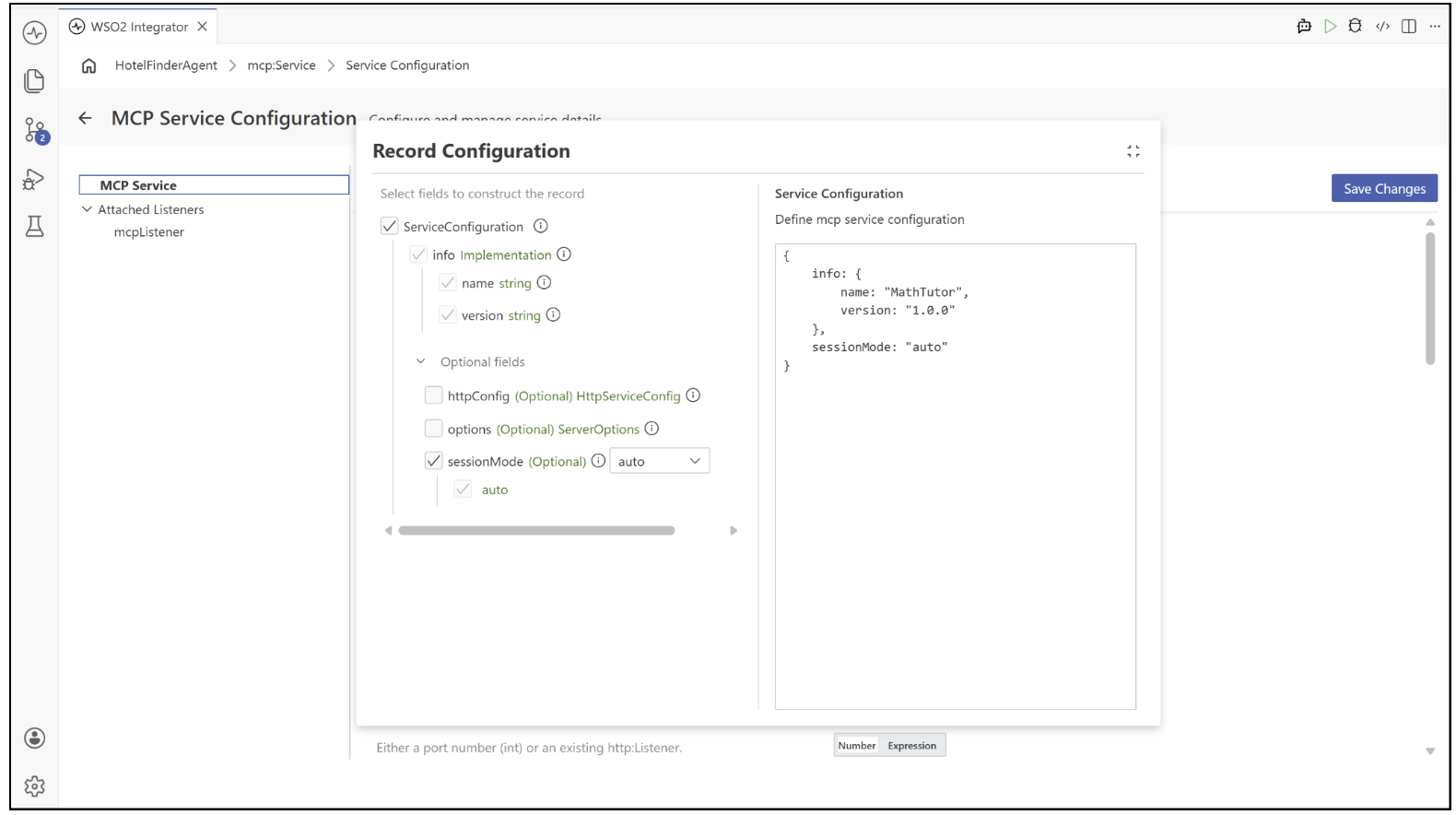Screen dimensions: 1456x815
Task: Go back using the left arrow
Action: point(86,118)
